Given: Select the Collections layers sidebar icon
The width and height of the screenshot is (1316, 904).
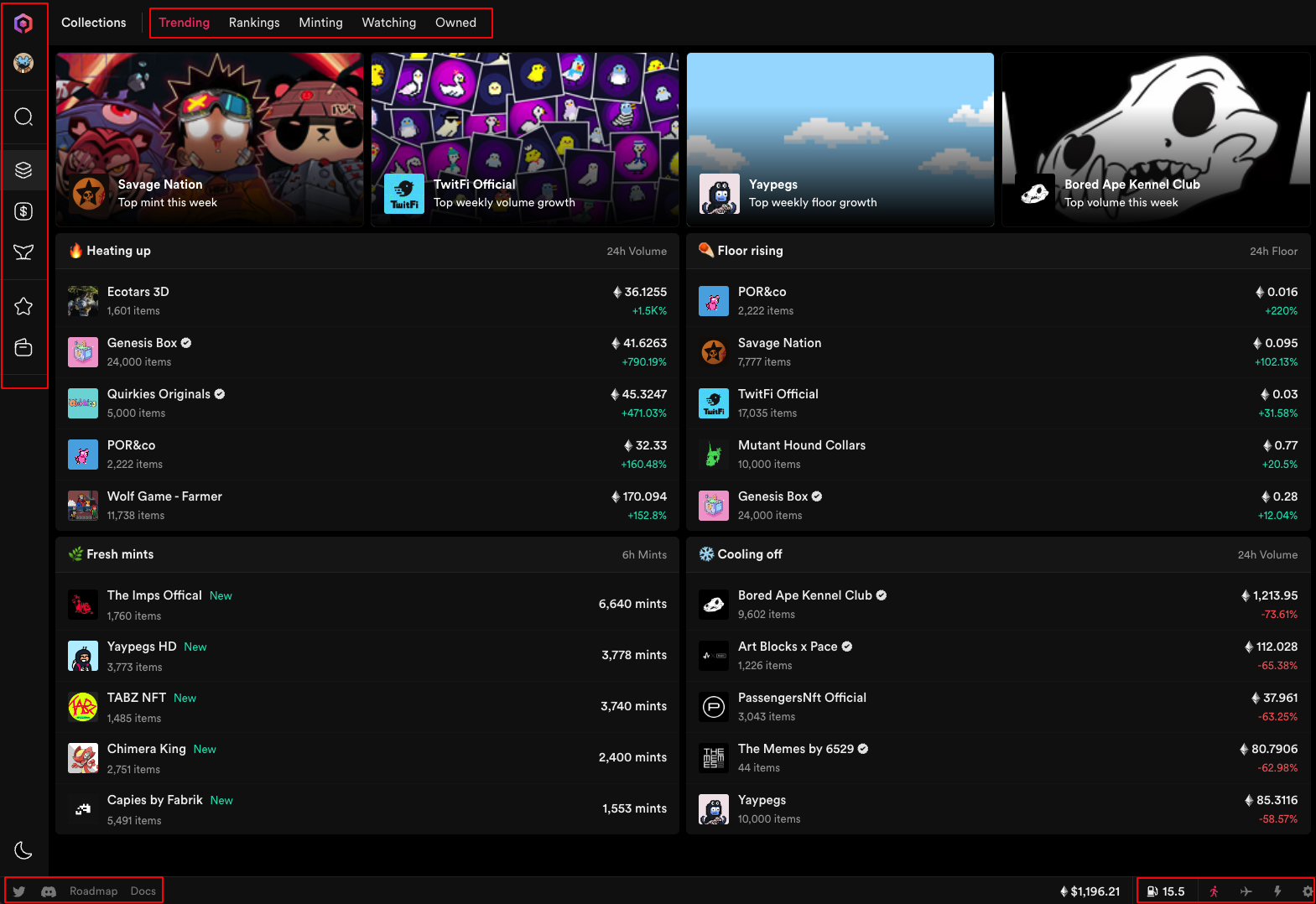Looking at the screenshot, I should pos(23,170).
